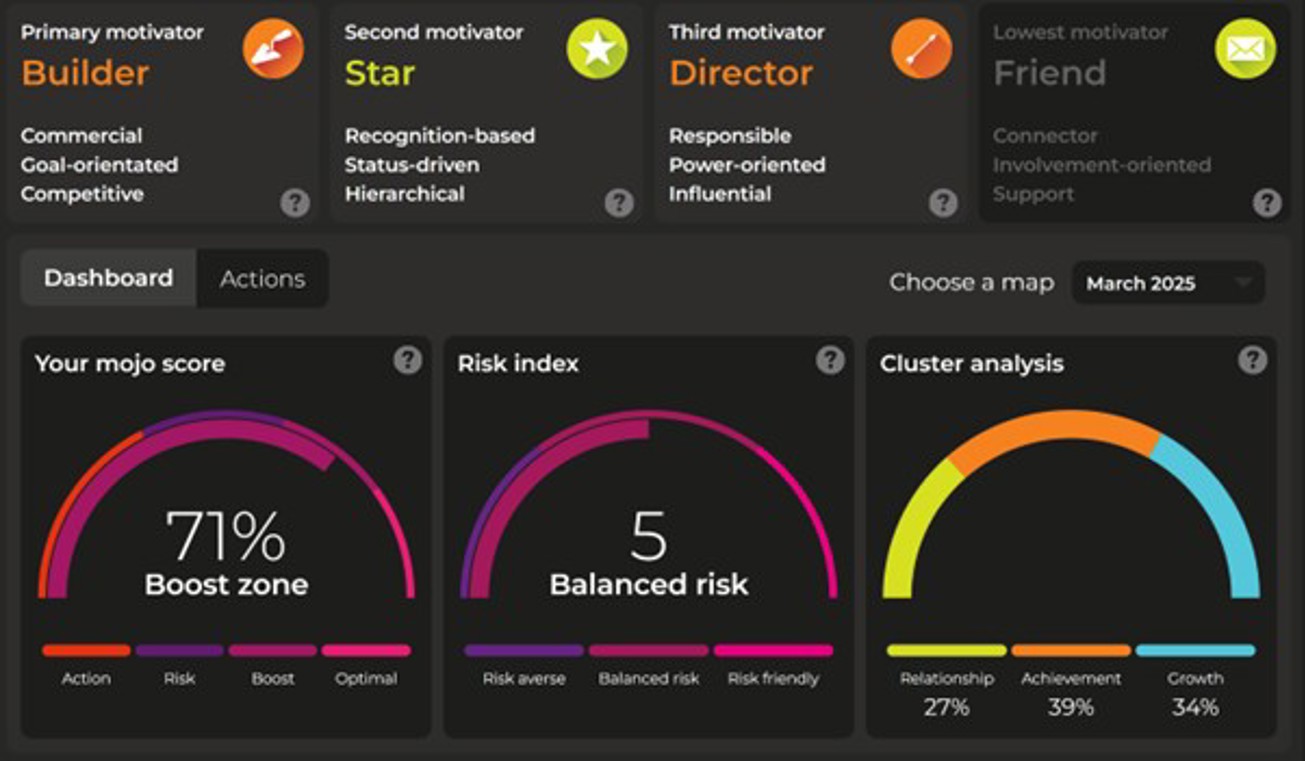
Task: Click the Growth cluster legend swatch
Action: tap(1195, 650)
